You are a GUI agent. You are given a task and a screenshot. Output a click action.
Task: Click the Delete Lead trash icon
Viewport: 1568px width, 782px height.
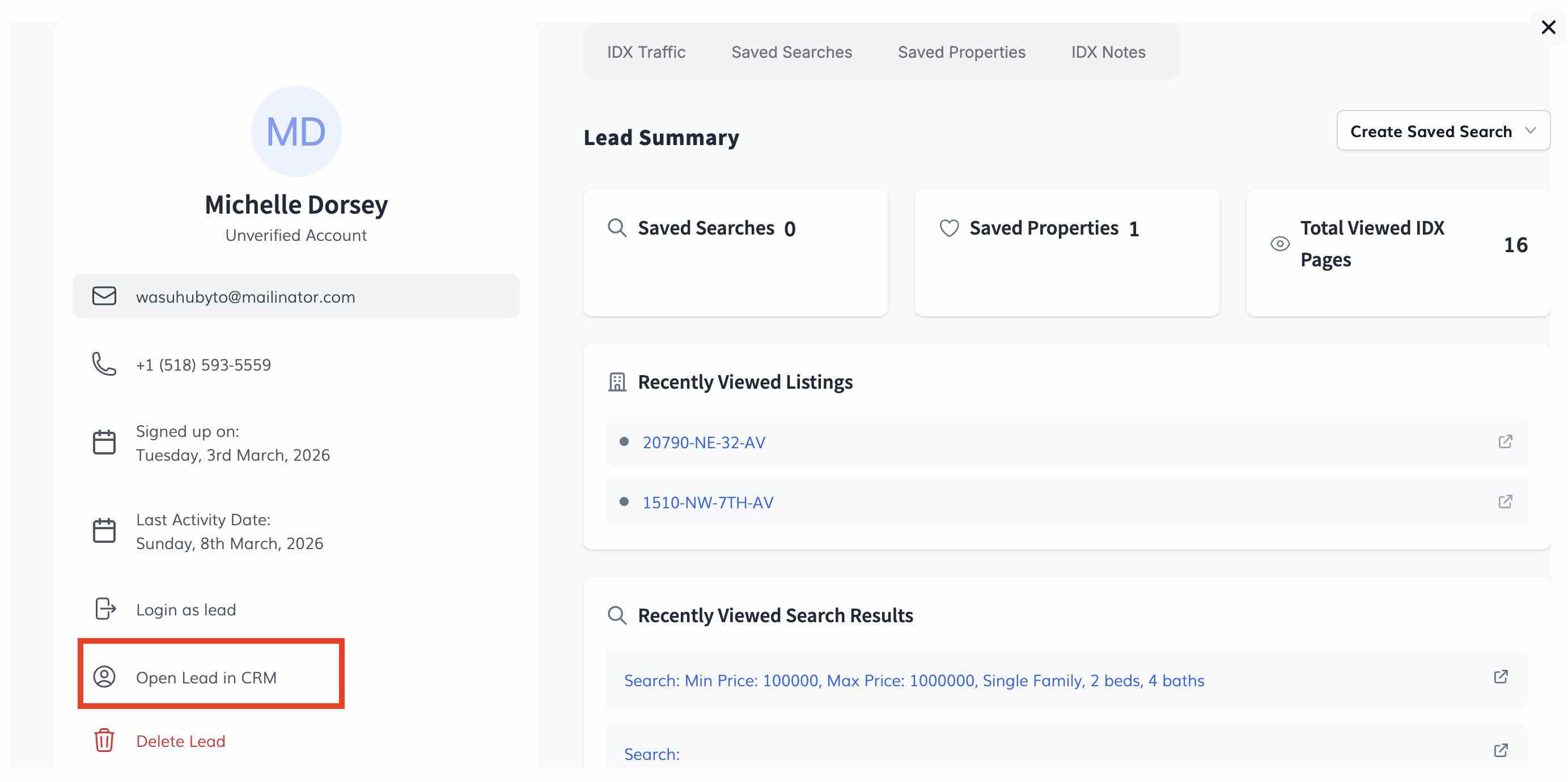point(104,741)
